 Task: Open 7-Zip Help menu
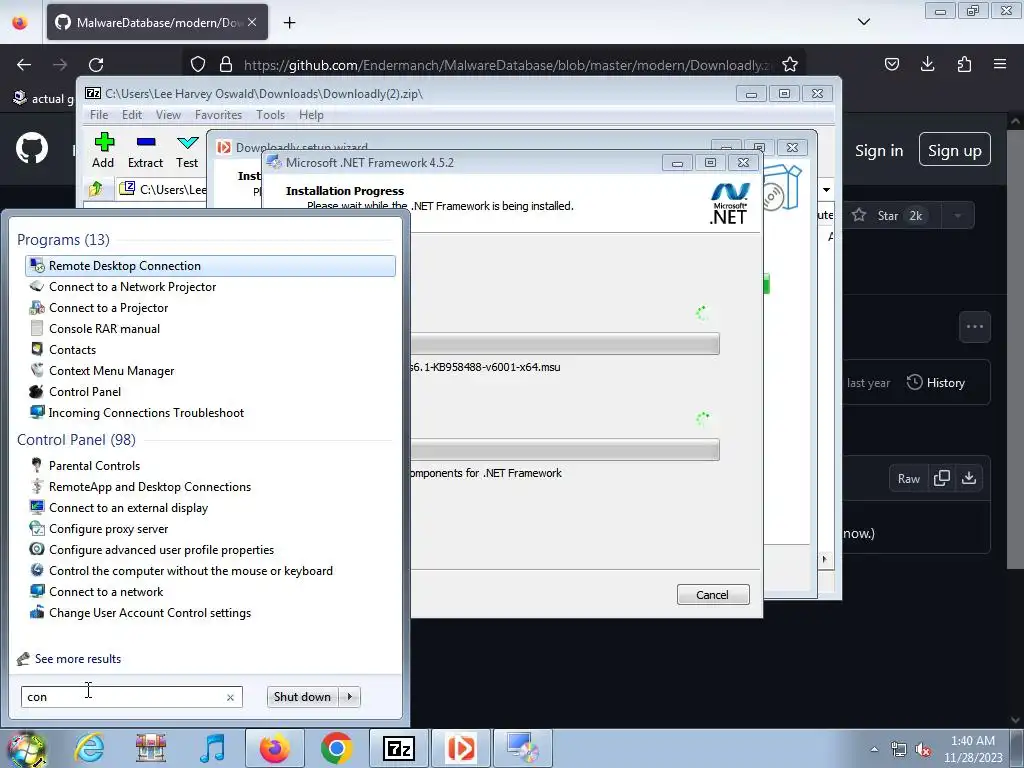click(x=311, y=115)
